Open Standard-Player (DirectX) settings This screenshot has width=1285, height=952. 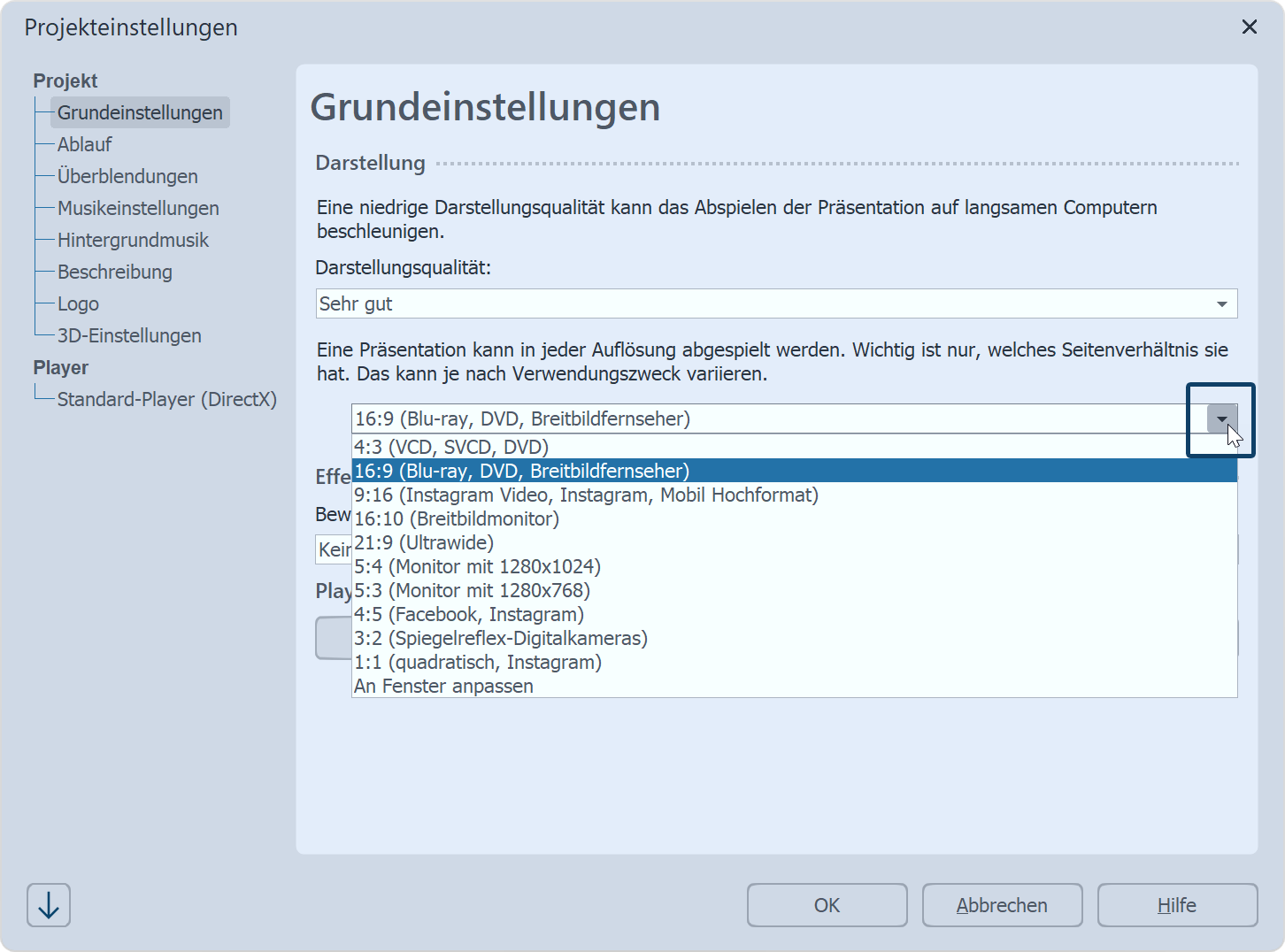click(166, 399)
